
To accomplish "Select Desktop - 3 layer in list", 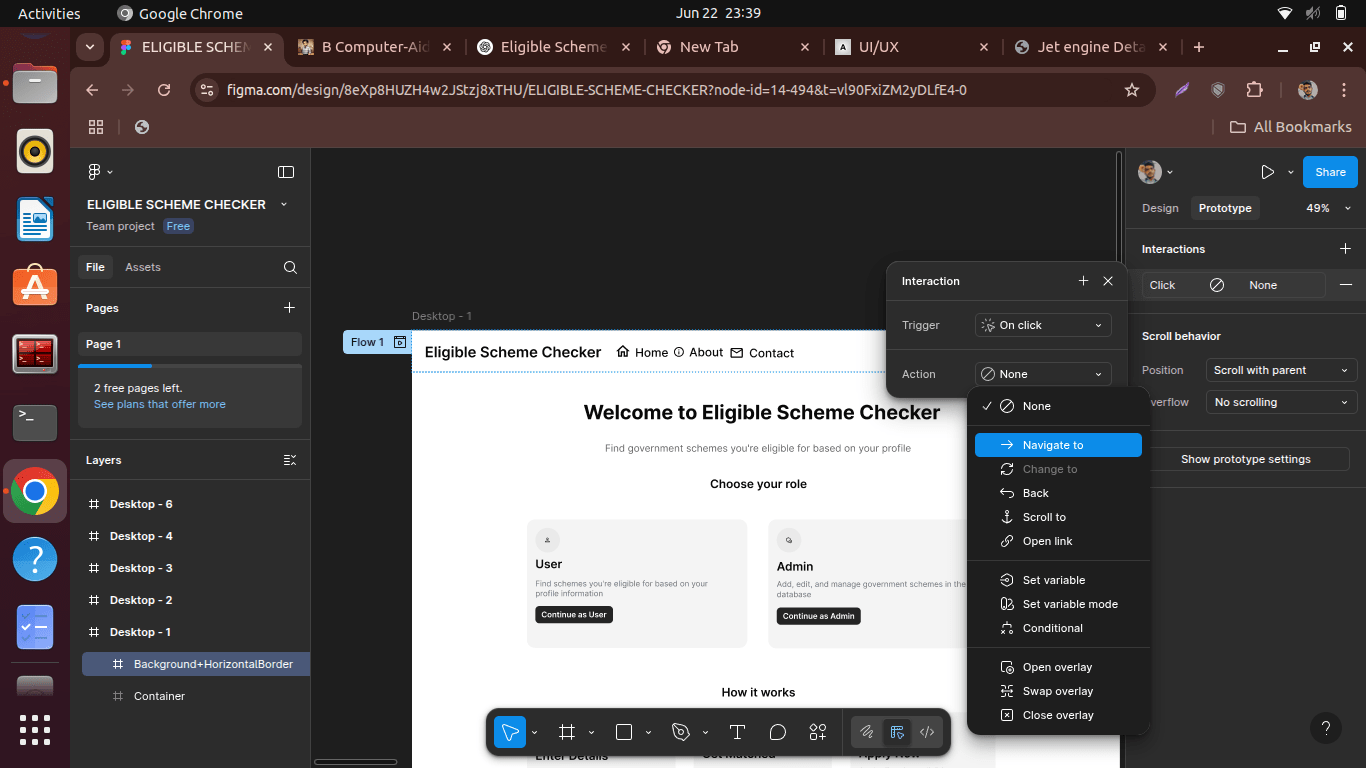I will pyautogui.click(x=141, y=568).
